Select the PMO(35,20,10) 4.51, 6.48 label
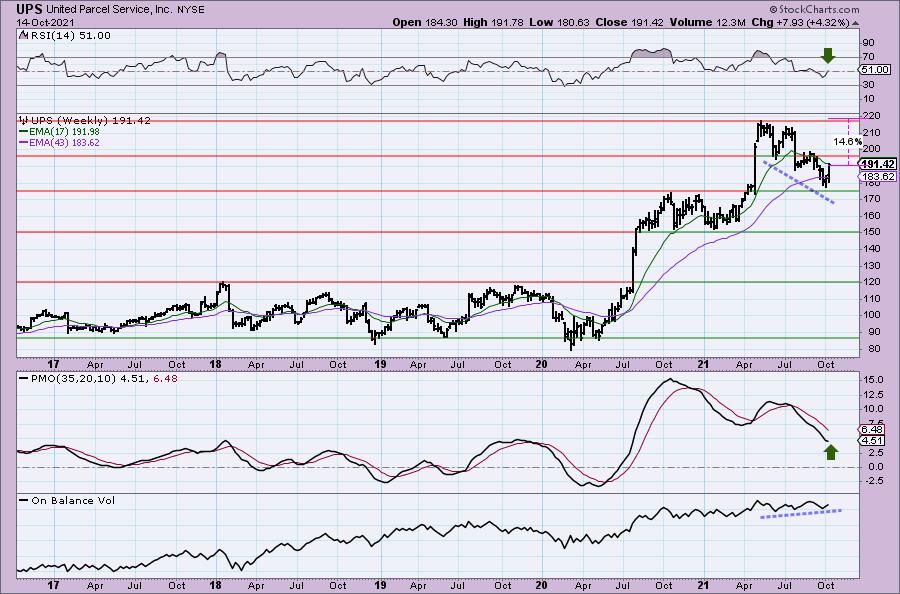Viewport: 900px width, 594px height. coord(98,379)
